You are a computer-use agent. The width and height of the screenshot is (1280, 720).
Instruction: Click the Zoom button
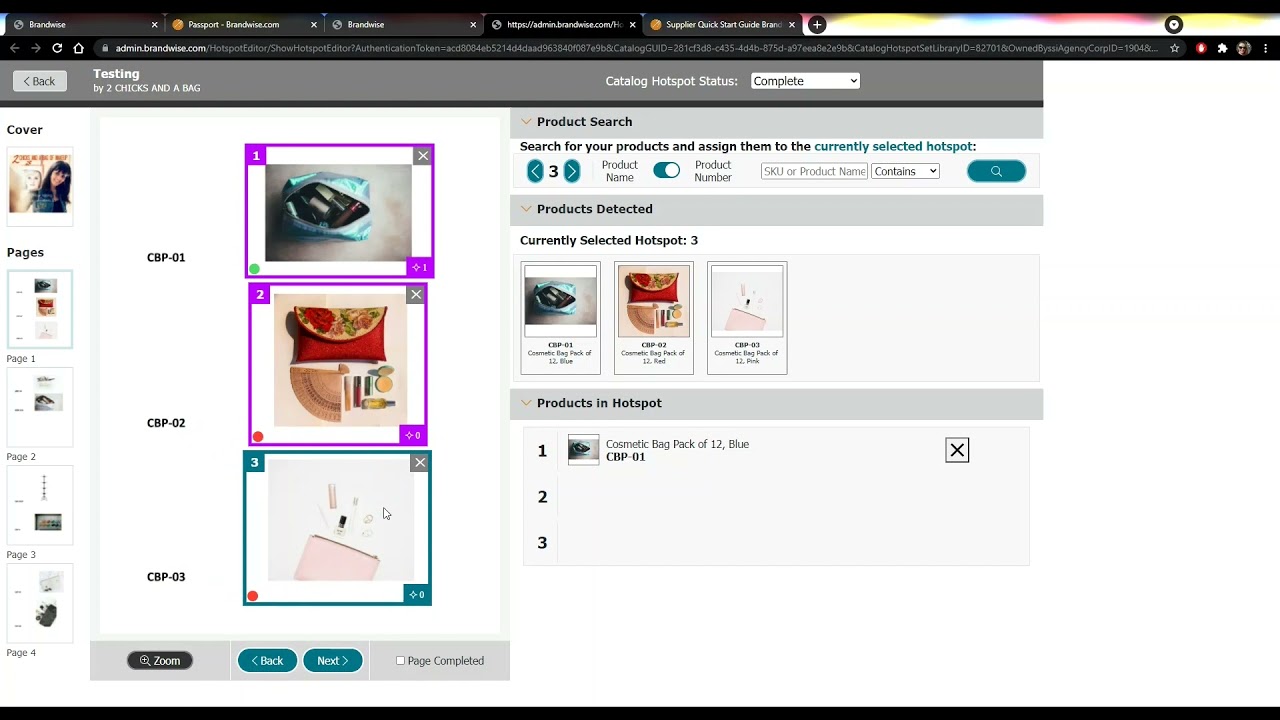click(160, 661)
